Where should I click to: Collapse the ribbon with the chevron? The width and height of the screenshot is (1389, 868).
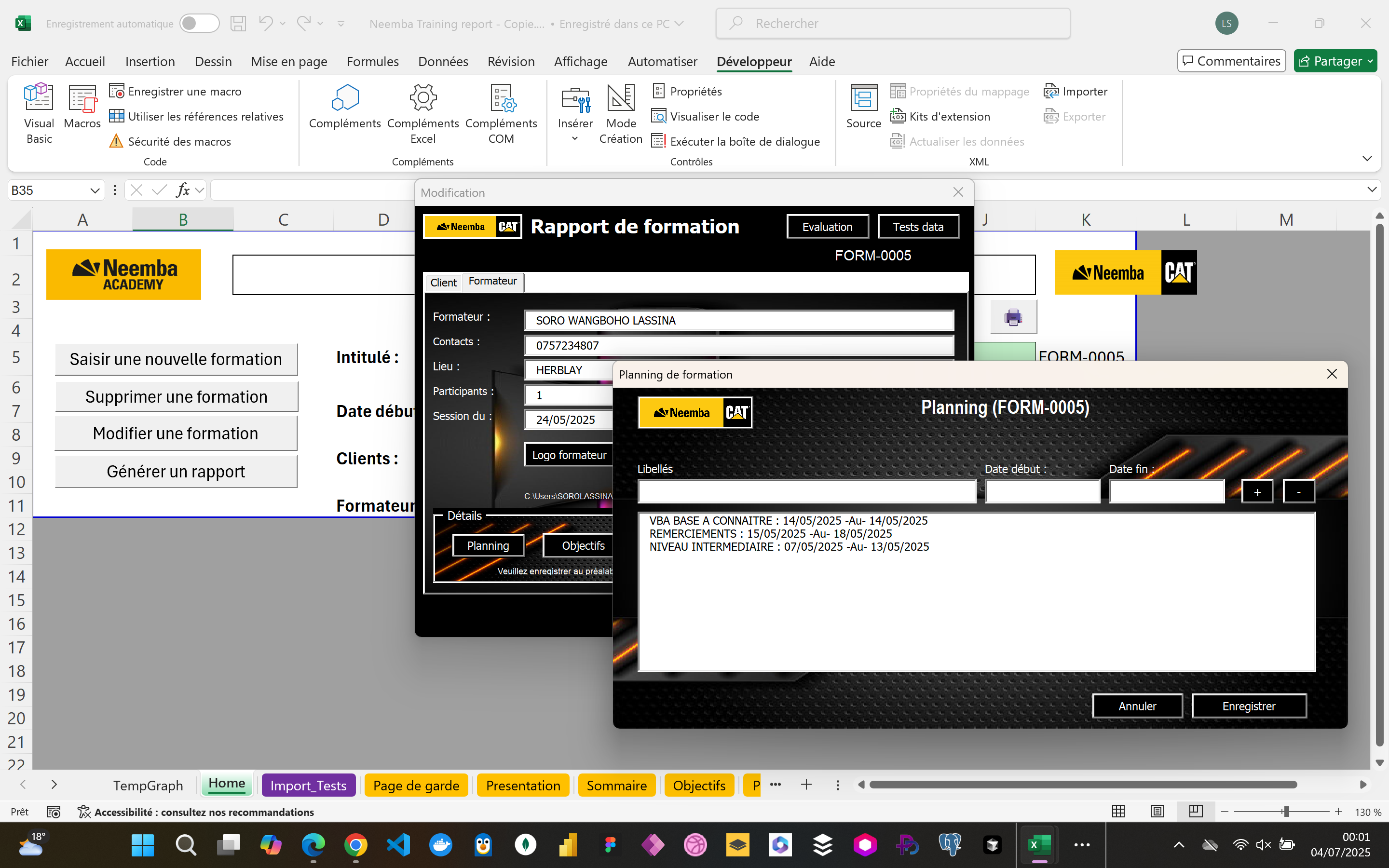(1367, 159)
